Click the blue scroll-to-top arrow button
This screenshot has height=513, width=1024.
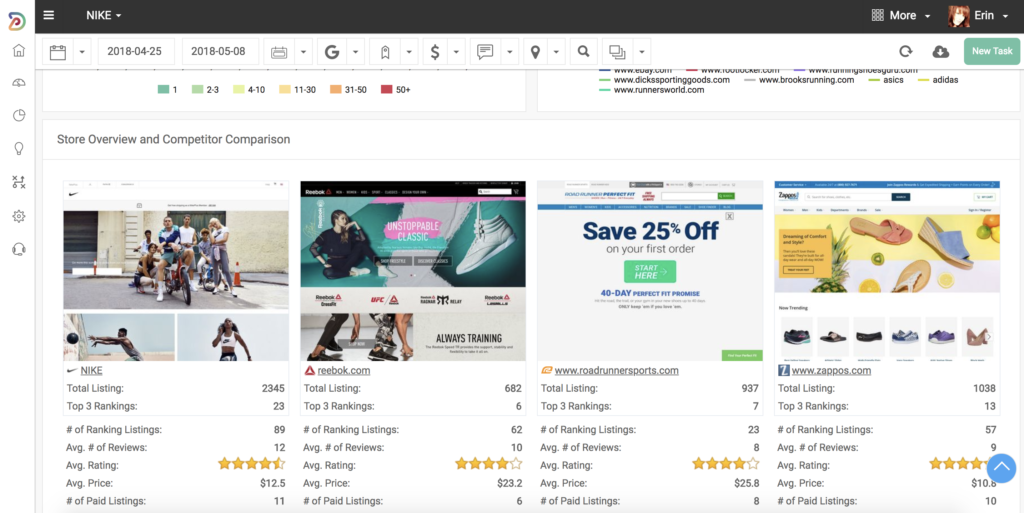(x=1001, y=467)
